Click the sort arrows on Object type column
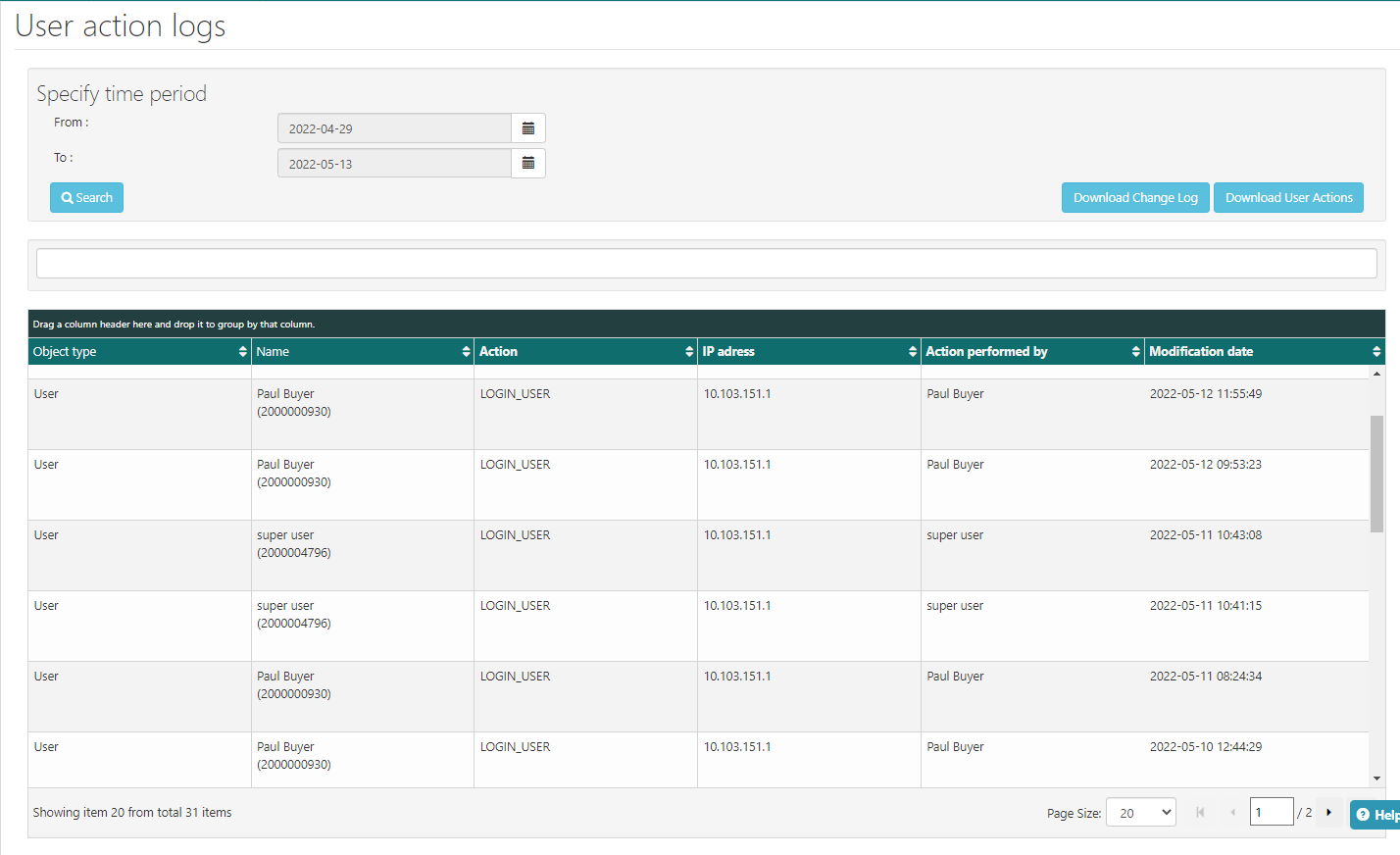The height and width of the screenshot is (855, 1400). [x=242, y=352]
